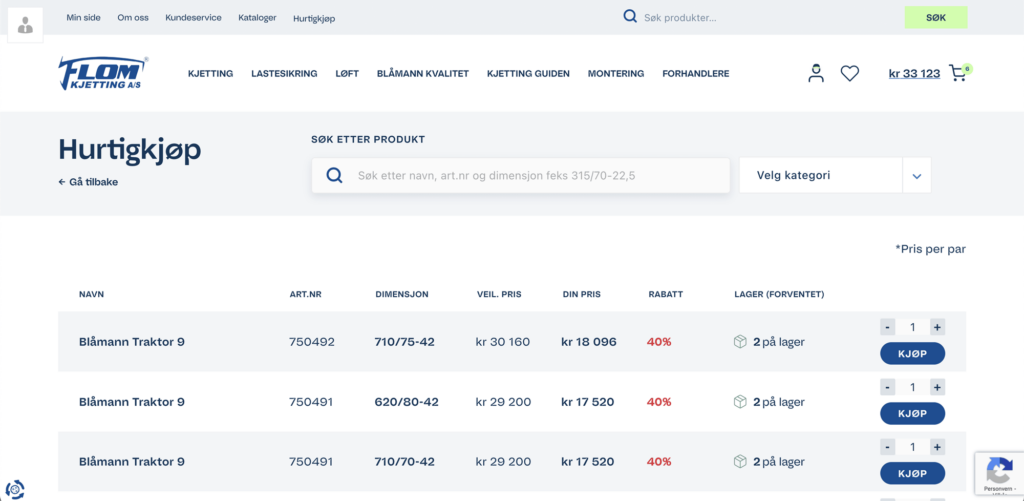This screenshot has width=1024, height=501.
Task: Open the Kundeservice link
Action: pyautogui.click(x=193, y=18)
